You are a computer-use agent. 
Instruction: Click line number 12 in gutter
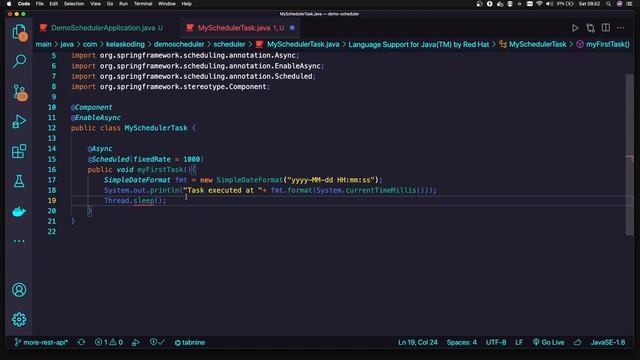[52, 128]
